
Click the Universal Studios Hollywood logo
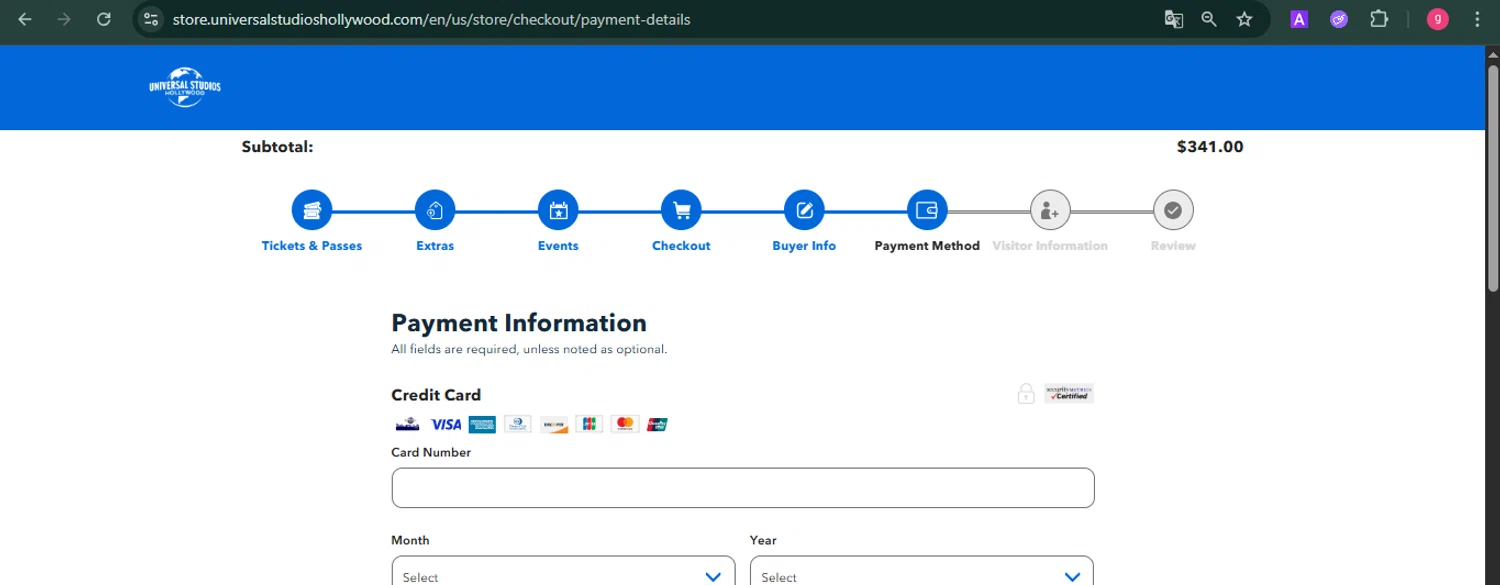[x=185, y=87]
